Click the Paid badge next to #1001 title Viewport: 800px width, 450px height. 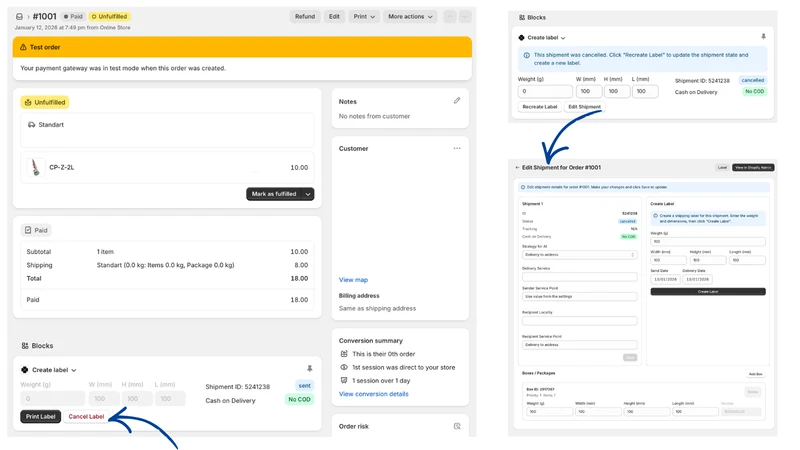click(x=73, y=16)
